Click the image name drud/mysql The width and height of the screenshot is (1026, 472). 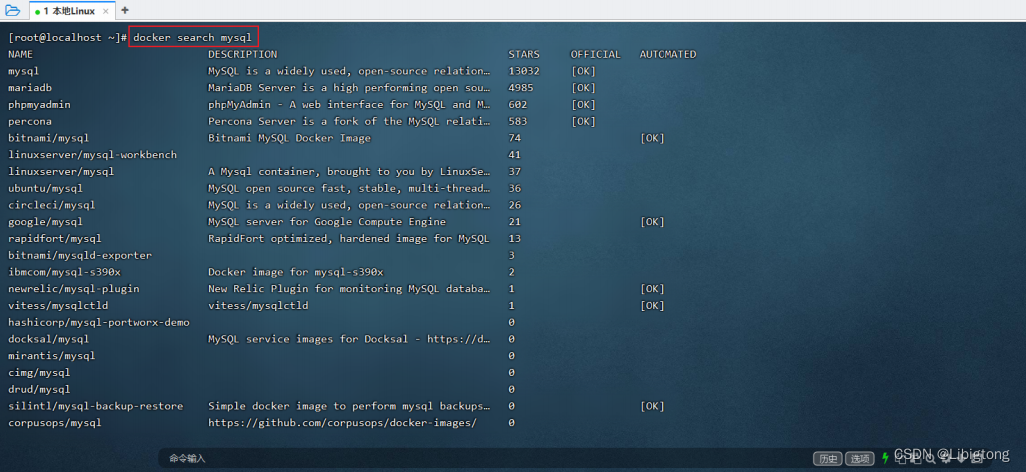39,389
